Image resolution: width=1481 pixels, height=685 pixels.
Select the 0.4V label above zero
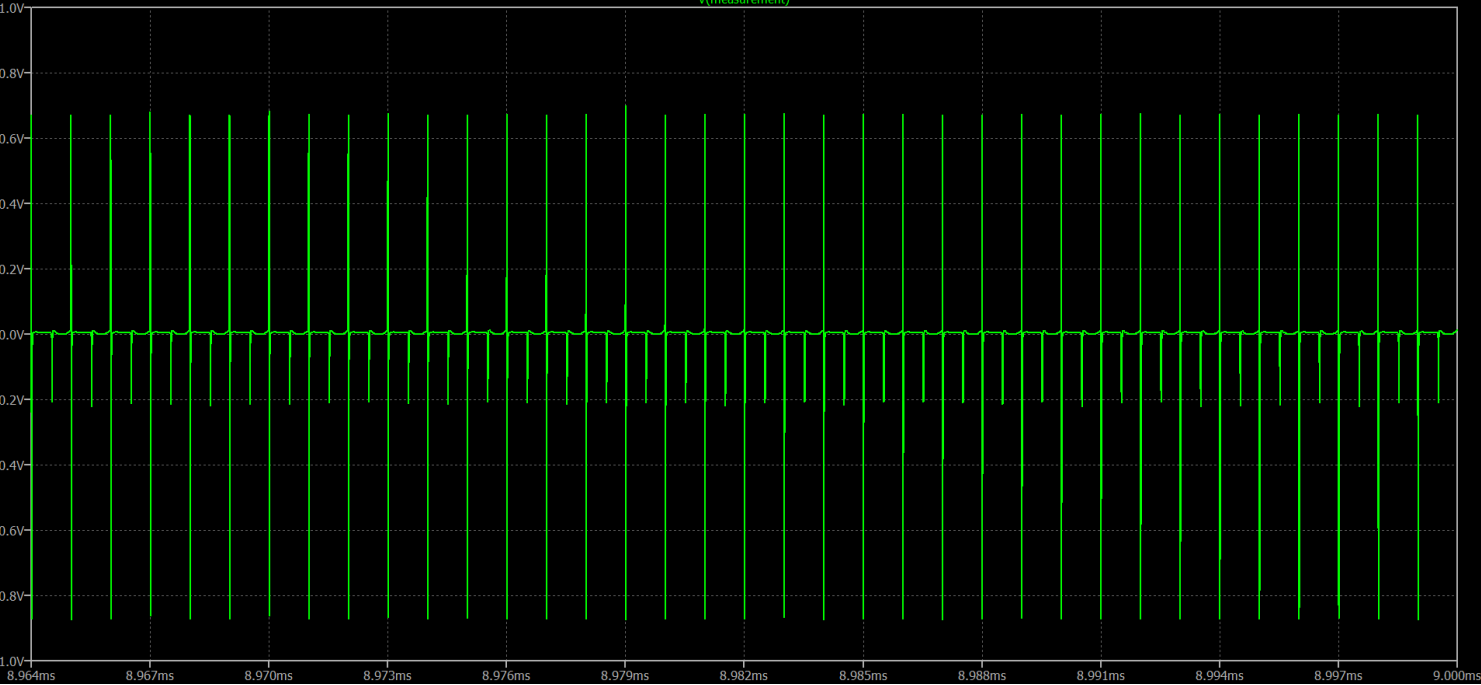coord(12,204)
